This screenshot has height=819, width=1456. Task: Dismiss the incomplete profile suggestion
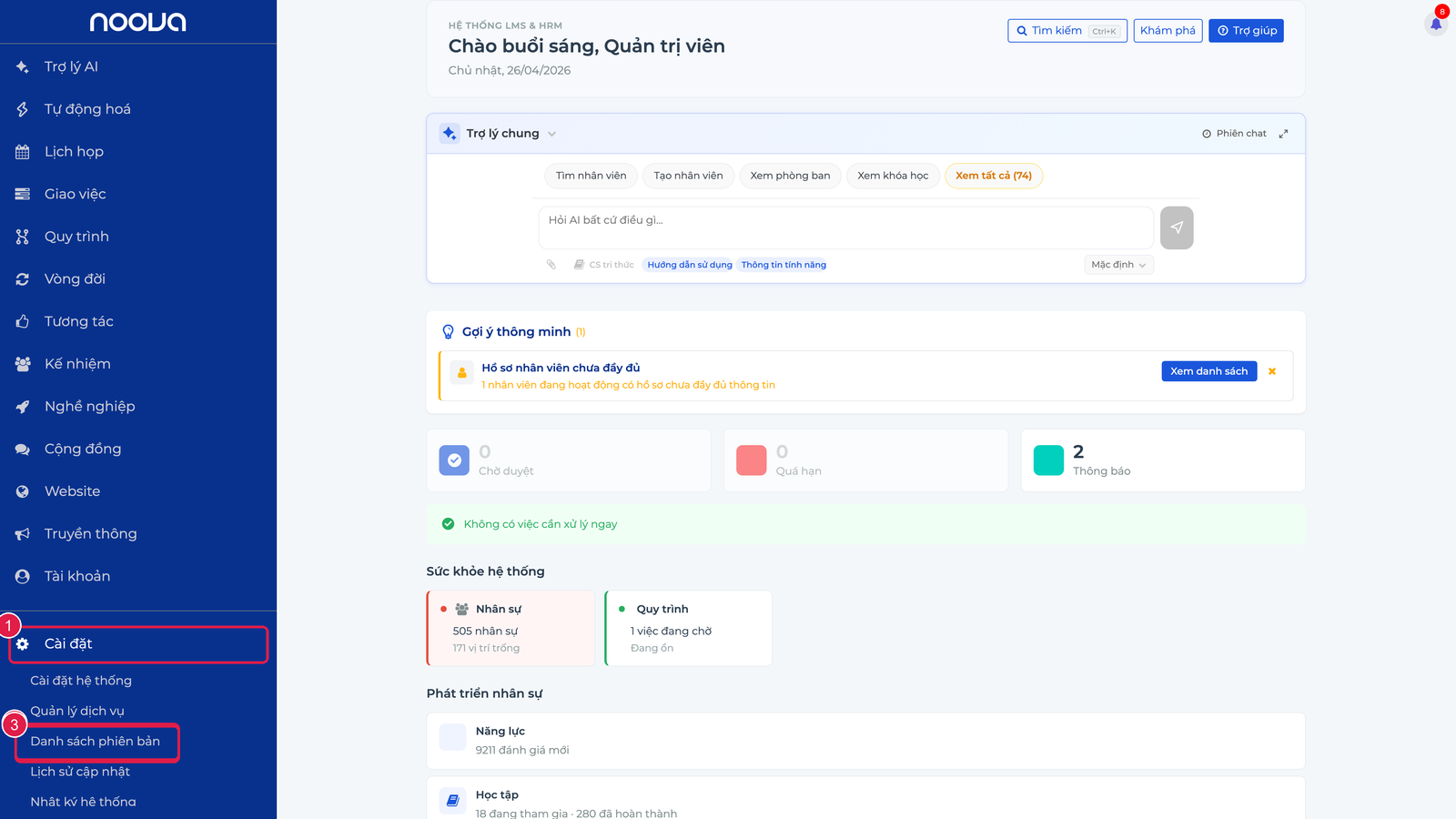pos(1272,371)
